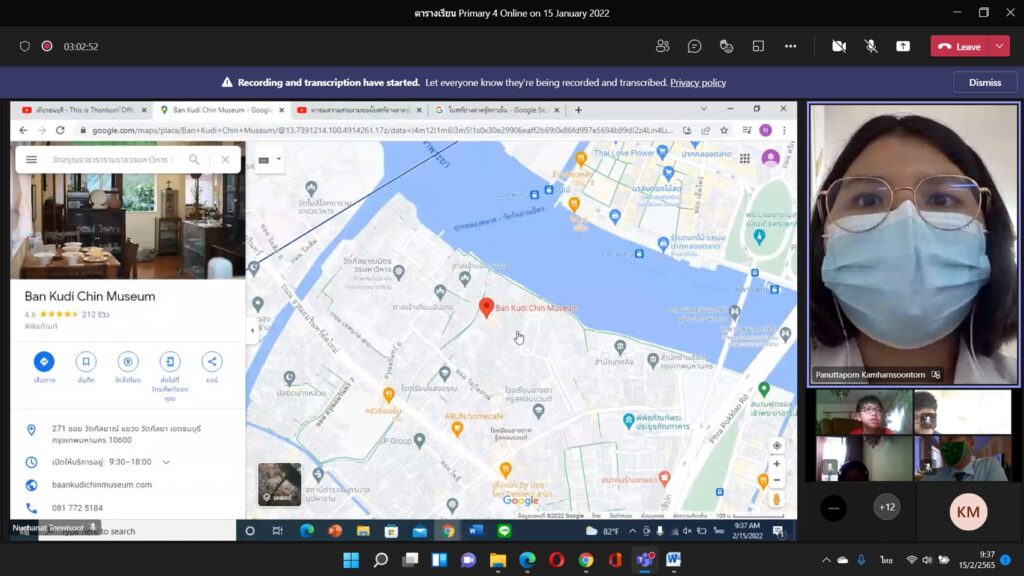This screenshot has width=1024, height=576.
Task: Open Windows taskbar search
Action: [380, 560]
